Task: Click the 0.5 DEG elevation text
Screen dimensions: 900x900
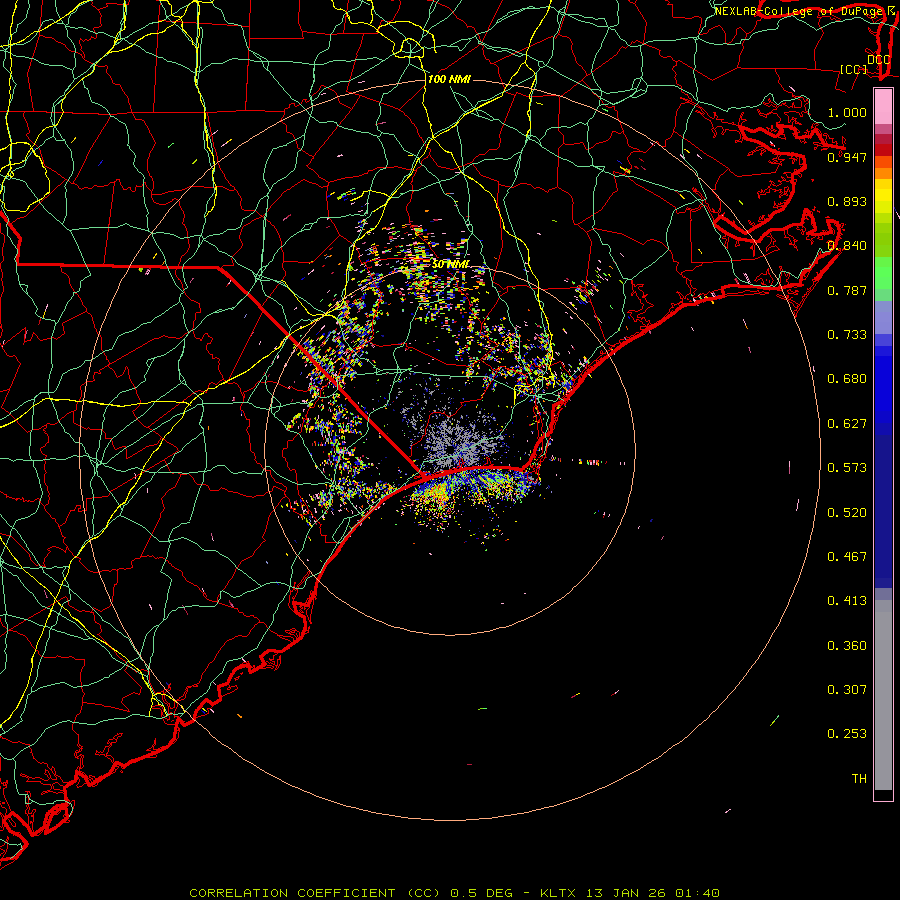Action: 482,893
